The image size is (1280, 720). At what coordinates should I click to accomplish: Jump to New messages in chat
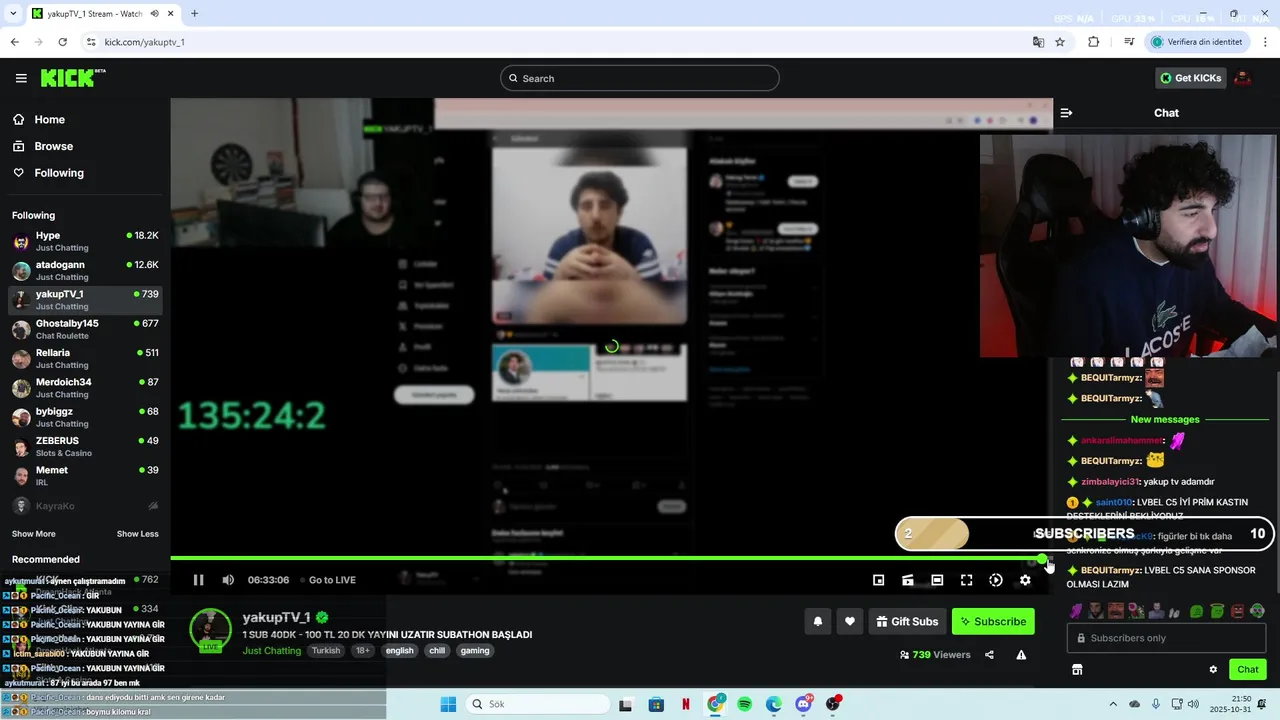[1165, 420]
